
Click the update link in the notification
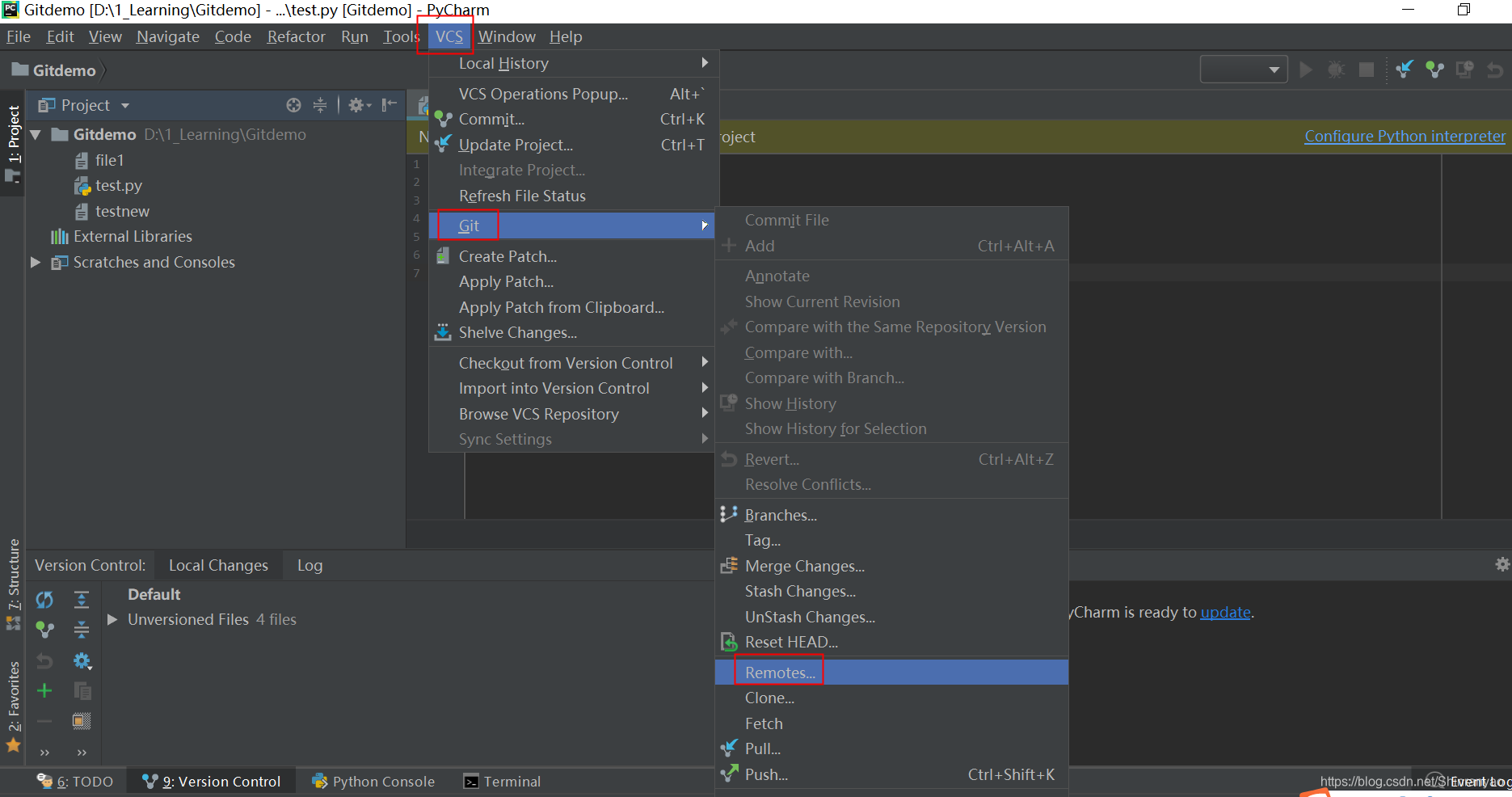click(1225, 612)
